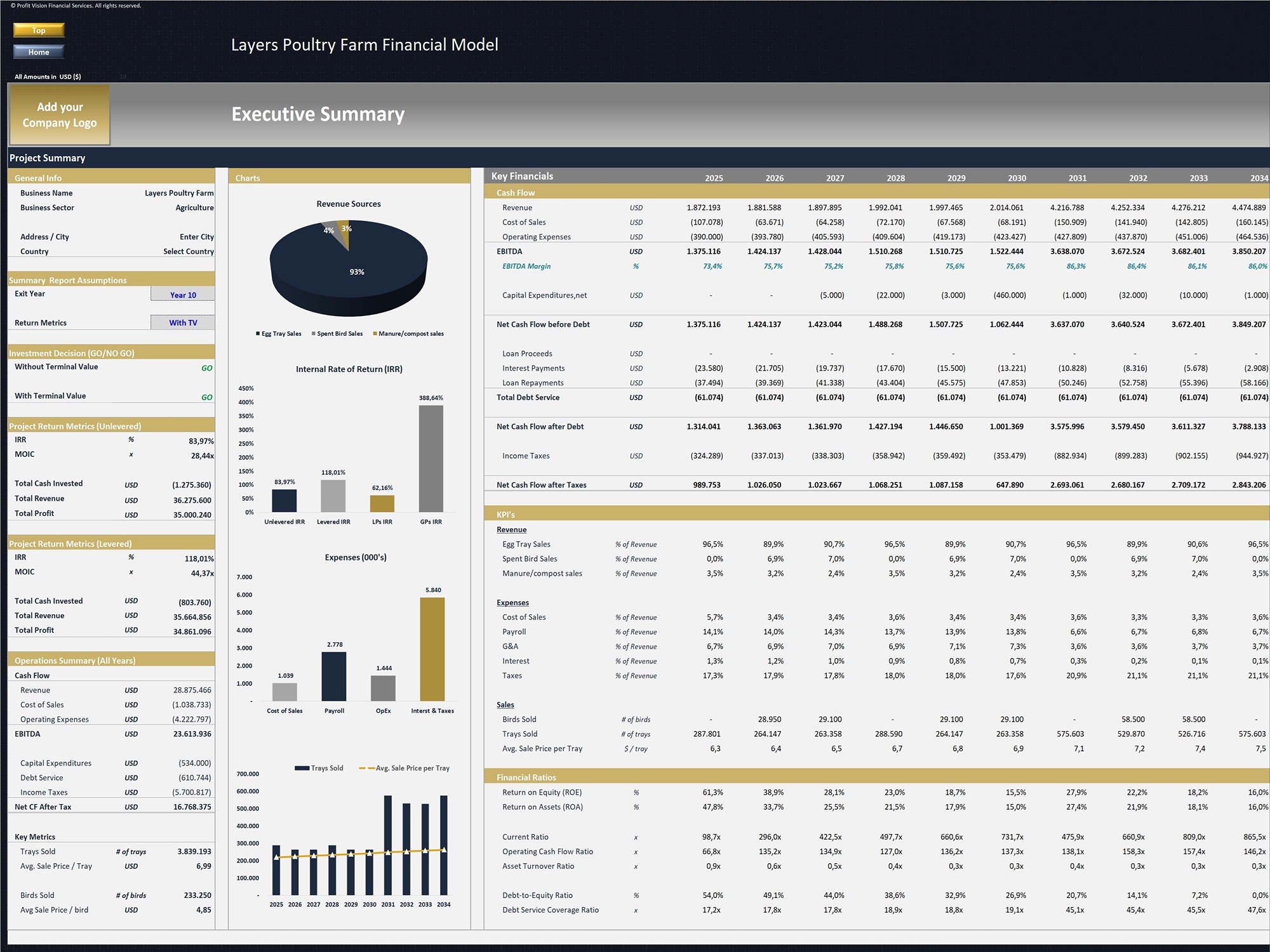Click the 2031 EBITDA cell 3.638.070
Screen dimensions: 1270x952
click(1067, 251)
